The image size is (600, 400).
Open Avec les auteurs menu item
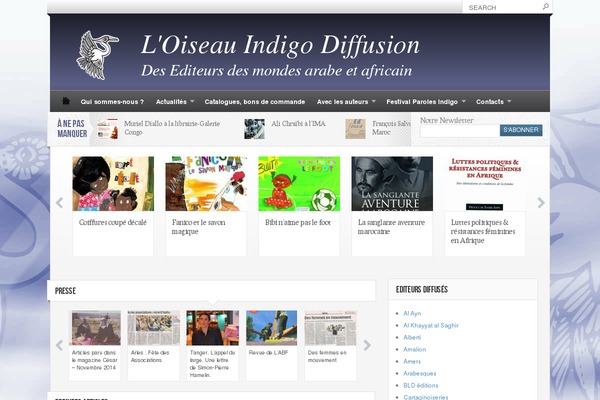(342, 102)
